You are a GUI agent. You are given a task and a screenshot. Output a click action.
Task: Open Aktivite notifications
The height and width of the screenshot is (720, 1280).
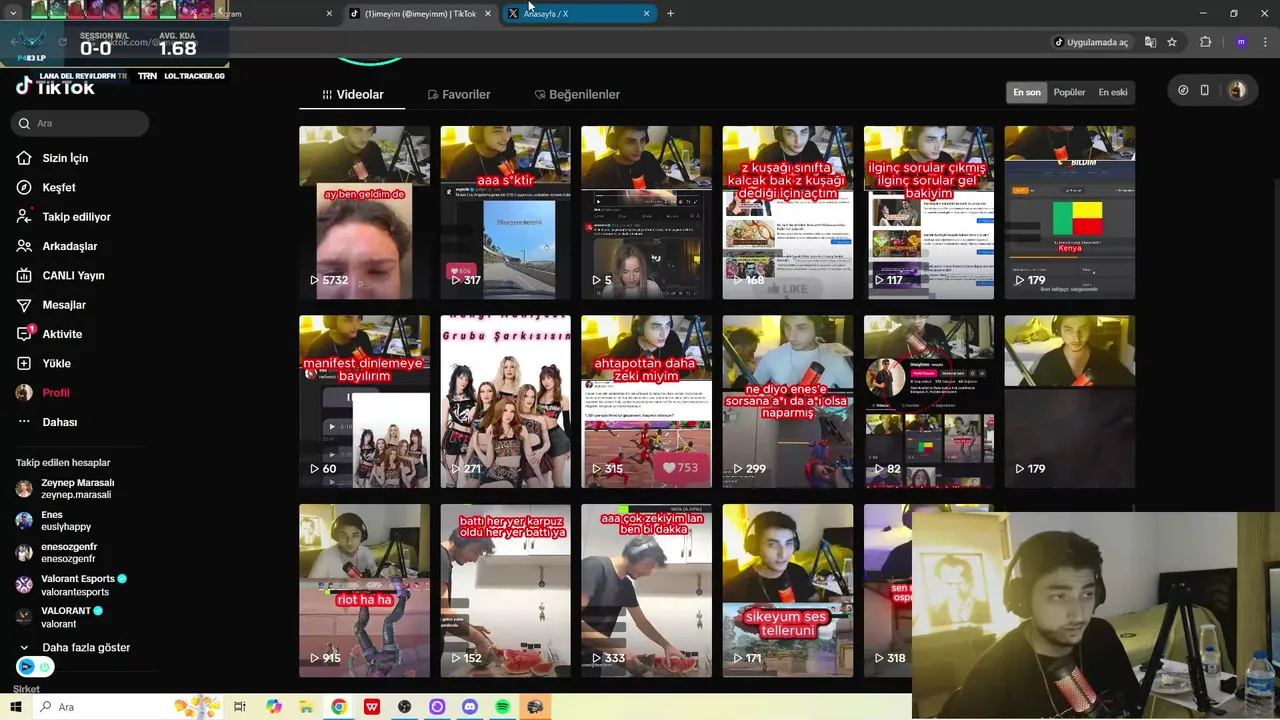62,334
